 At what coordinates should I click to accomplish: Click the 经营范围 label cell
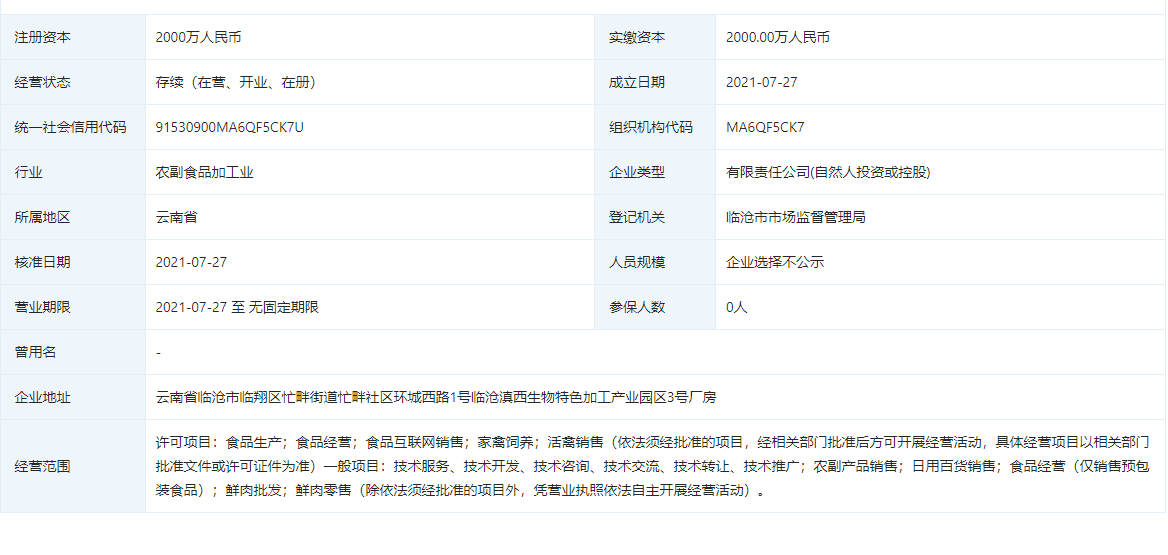click(73, 466)
